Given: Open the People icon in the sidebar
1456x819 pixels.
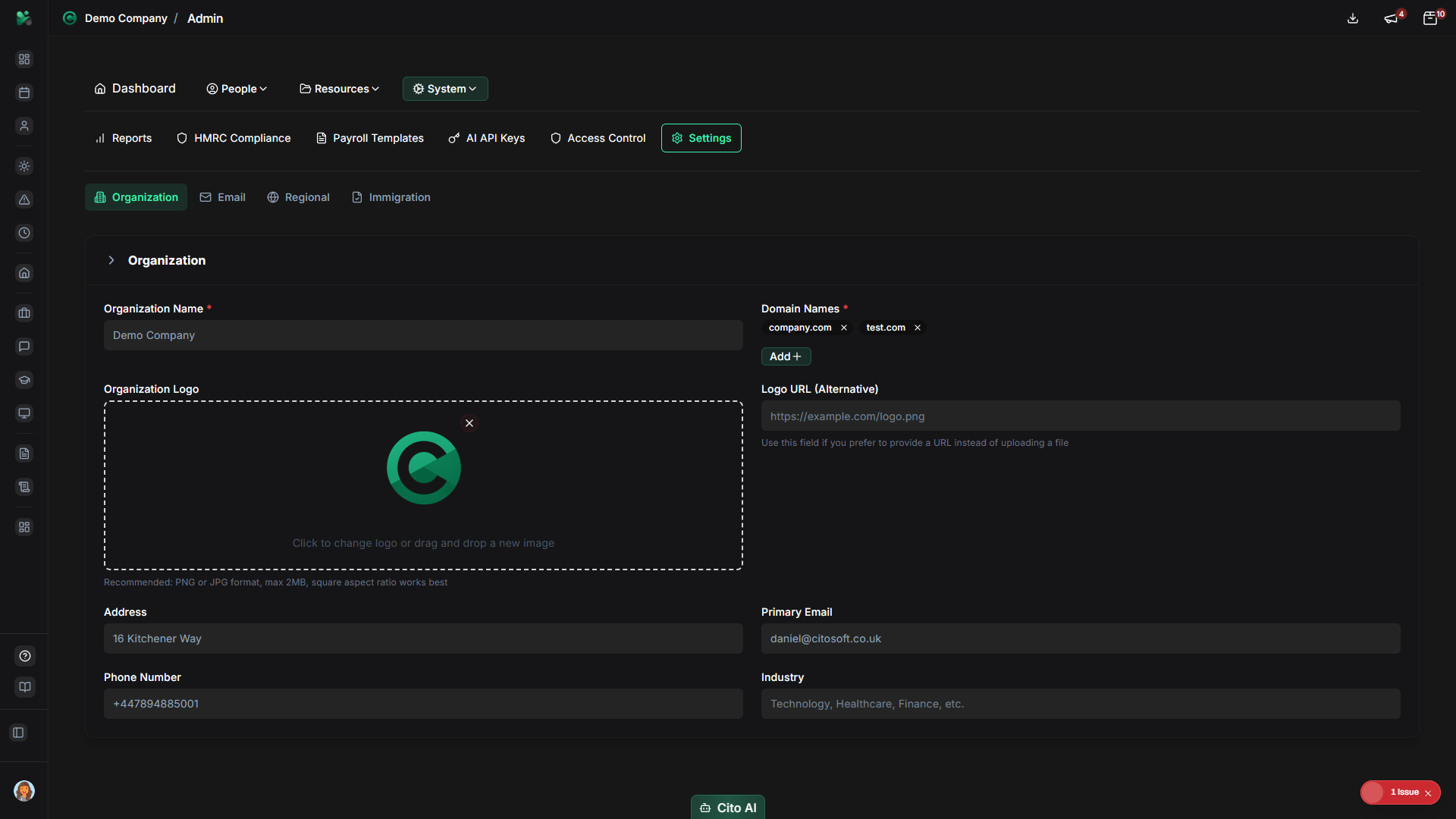Looking at the screenshot, I should point(24,126).
